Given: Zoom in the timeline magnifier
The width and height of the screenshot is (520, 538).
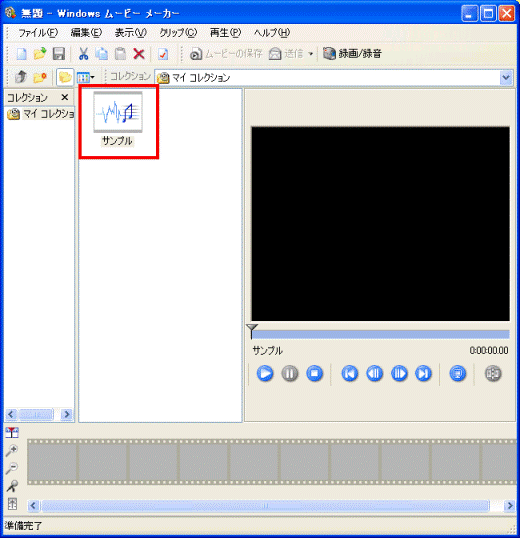Looking at the screenshot, I should click(12, 451).
